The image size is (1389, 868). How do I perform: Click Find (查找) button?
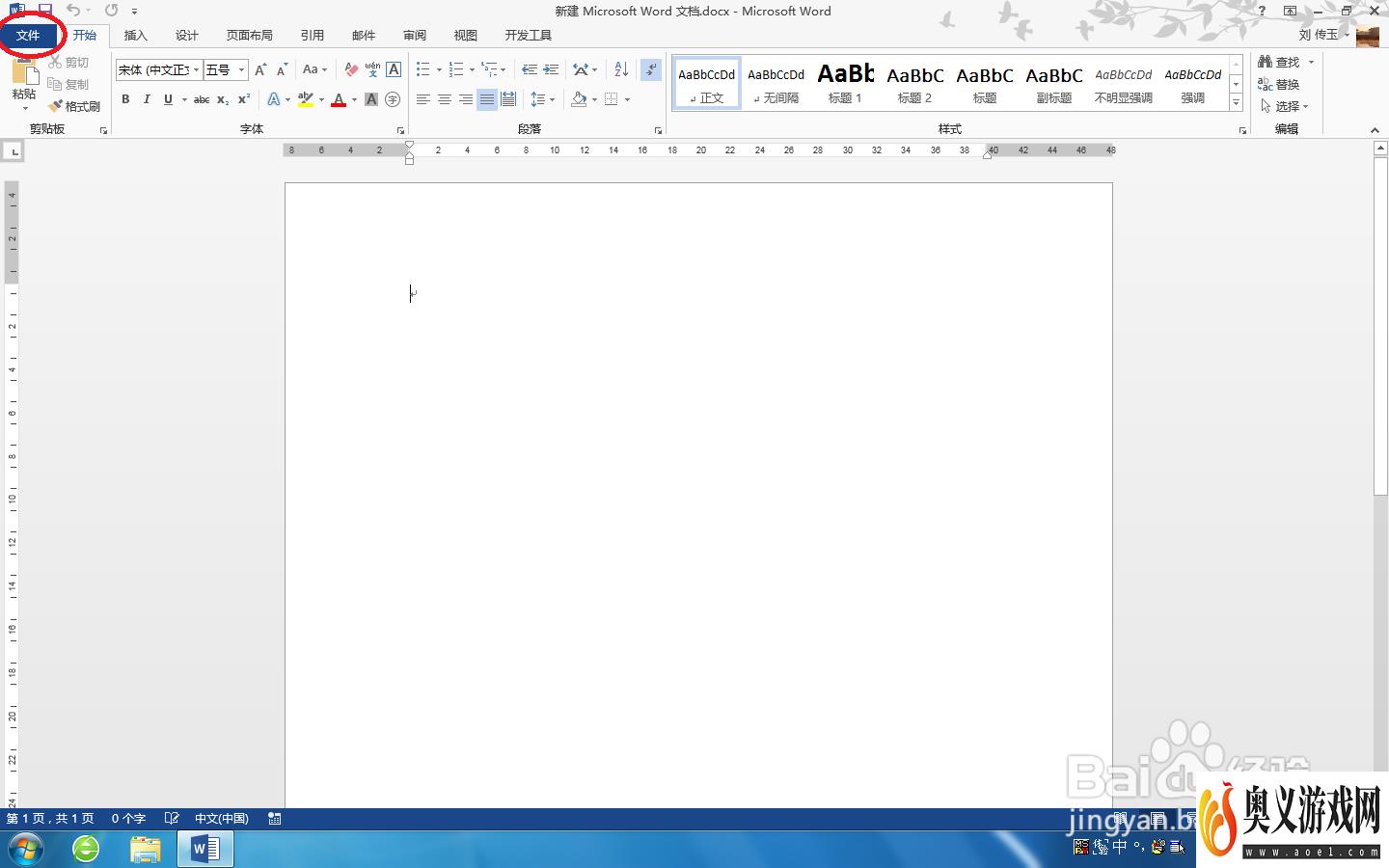1279,62
